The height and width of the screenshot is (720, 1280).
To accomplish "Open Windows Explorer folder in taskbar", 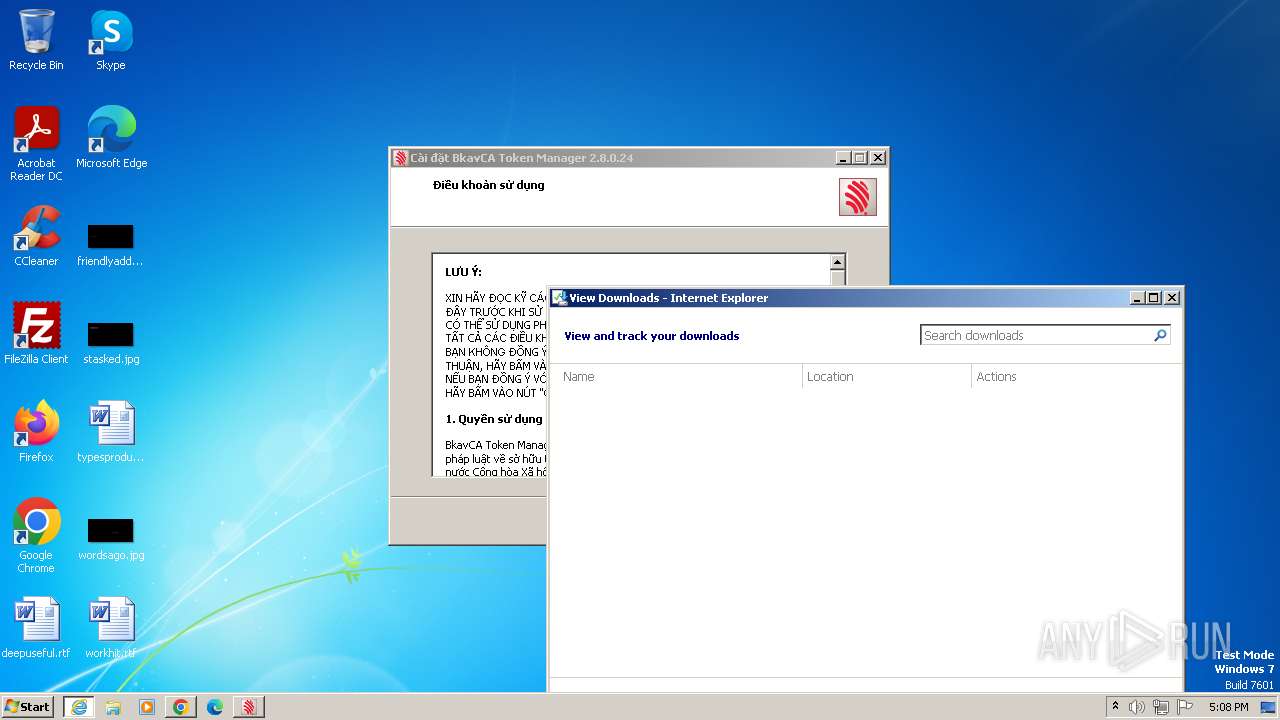I will coord(113,707).
